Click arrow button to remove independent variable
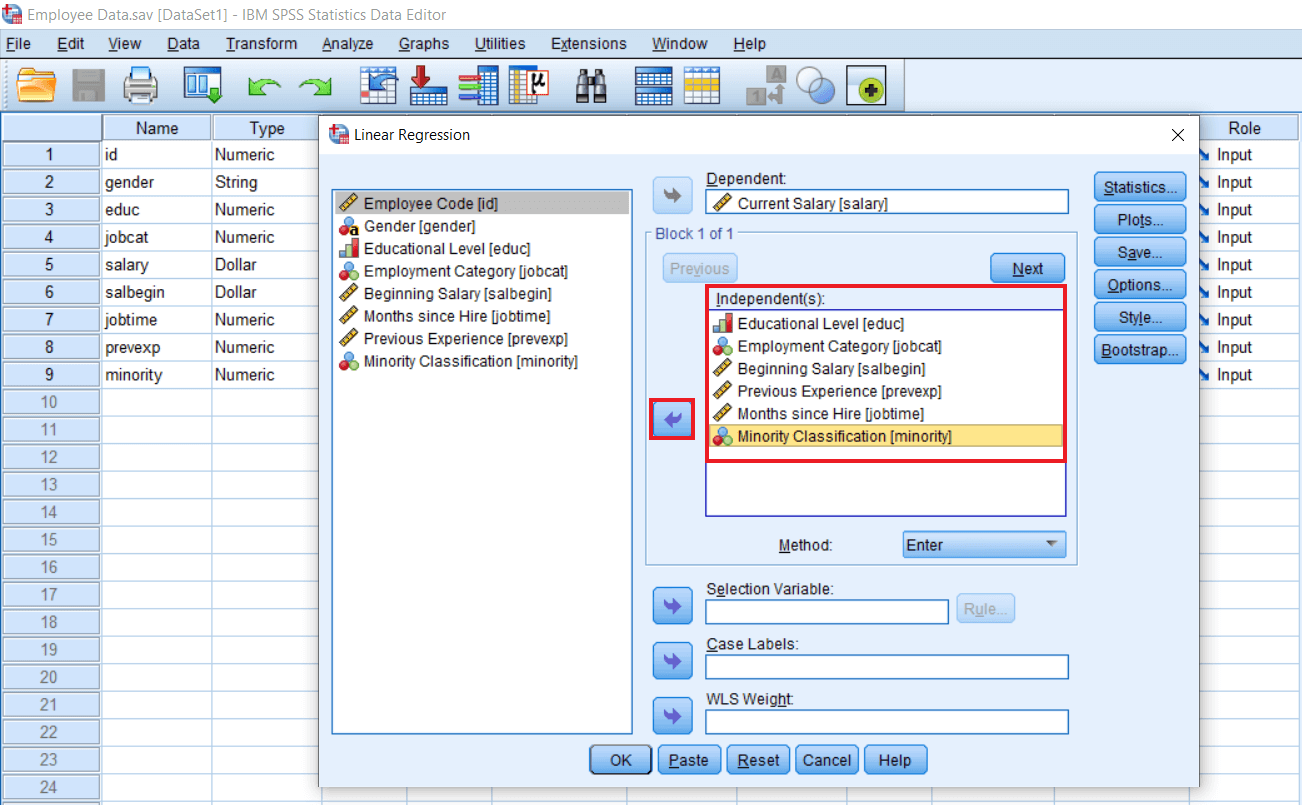Image resolution: width=1302 pixels, height=805 pixels. click(x=672, y=419)
